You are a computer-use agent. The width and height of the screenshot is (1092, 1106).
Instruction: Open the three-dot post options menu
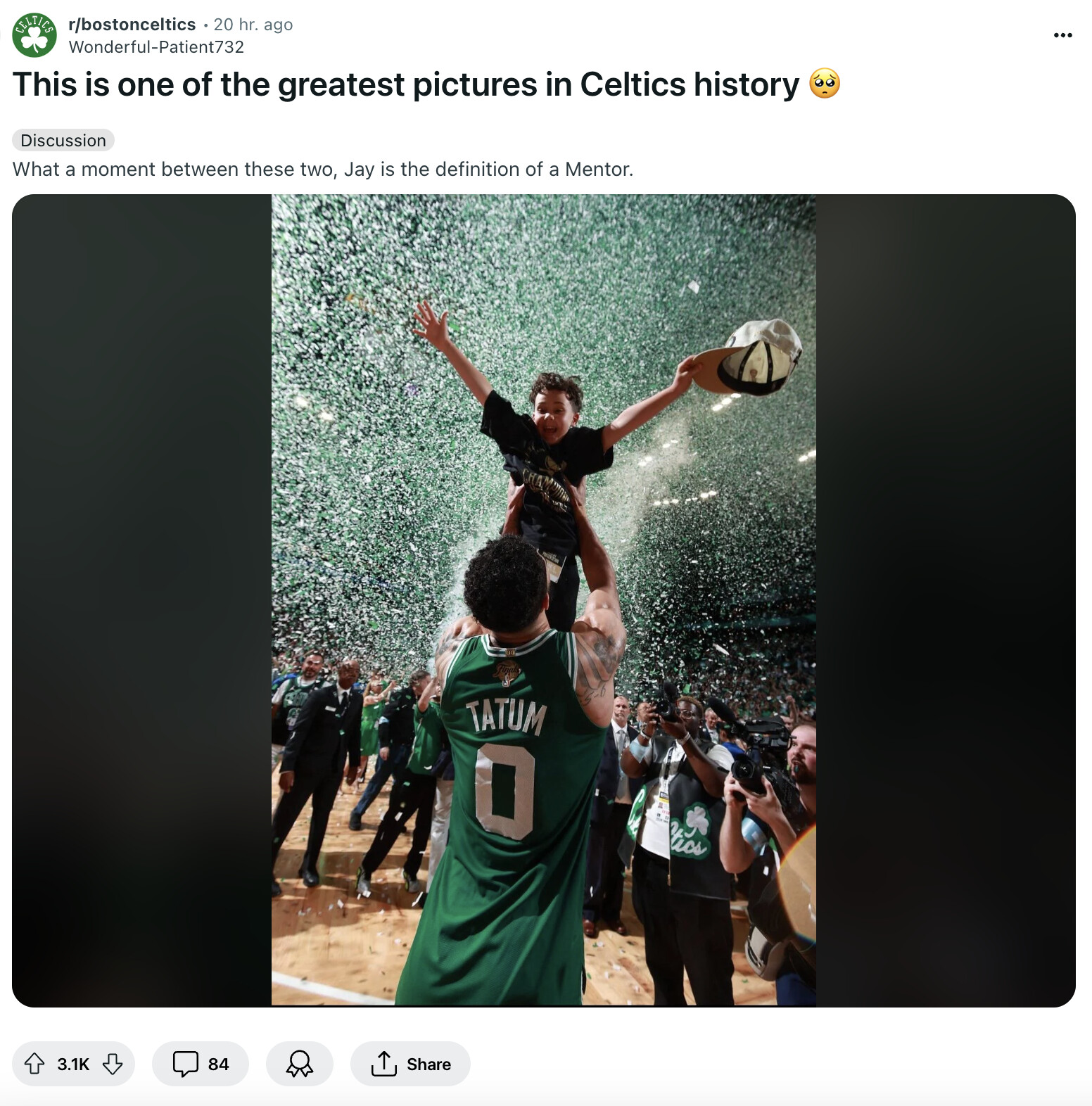pyautogui.click(x=1062, y=35)
